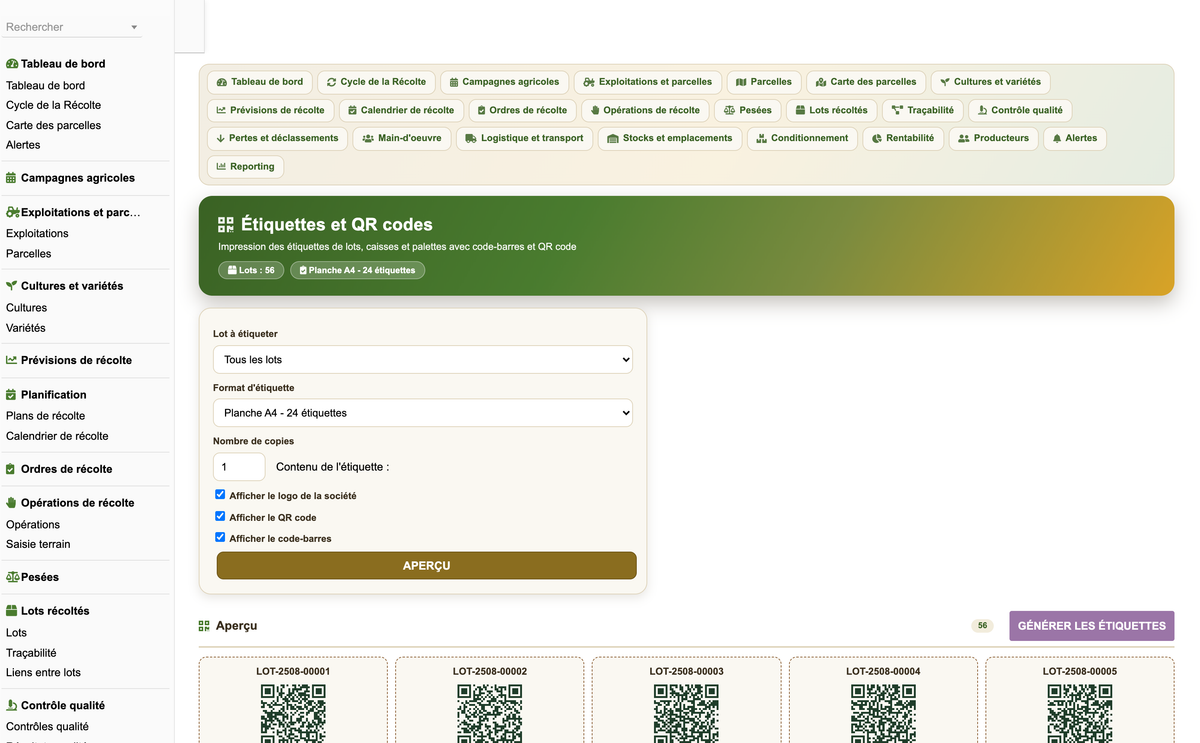
Task: Click the balance icon on Pesées chip
Action: [x=729, y=110]
